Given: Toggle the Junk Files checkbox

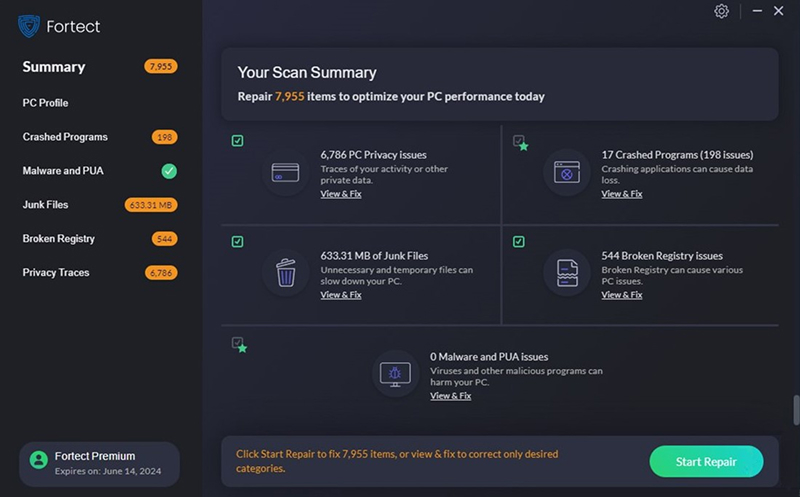Looking at the screenshot, I should click(237, 241).
